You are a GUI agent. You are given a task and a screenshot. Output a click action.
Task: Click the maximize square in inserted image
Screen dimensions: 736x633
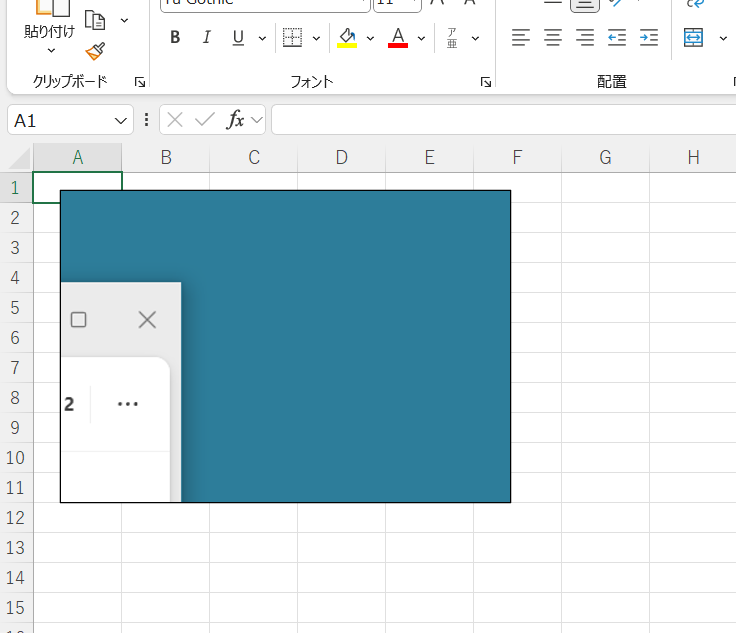[78, 320]
